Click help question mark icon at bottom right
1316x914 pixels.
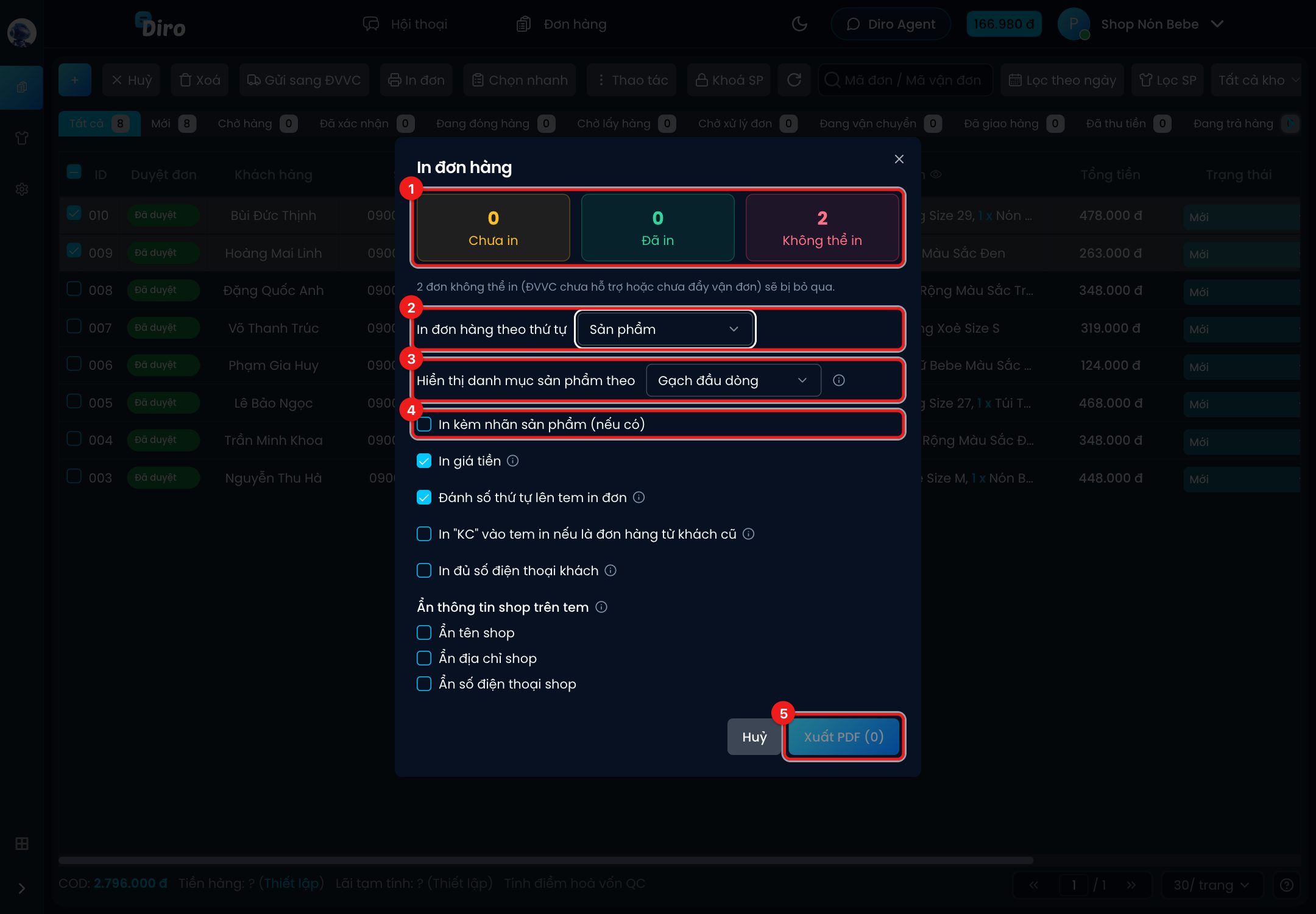point(1287,885)
